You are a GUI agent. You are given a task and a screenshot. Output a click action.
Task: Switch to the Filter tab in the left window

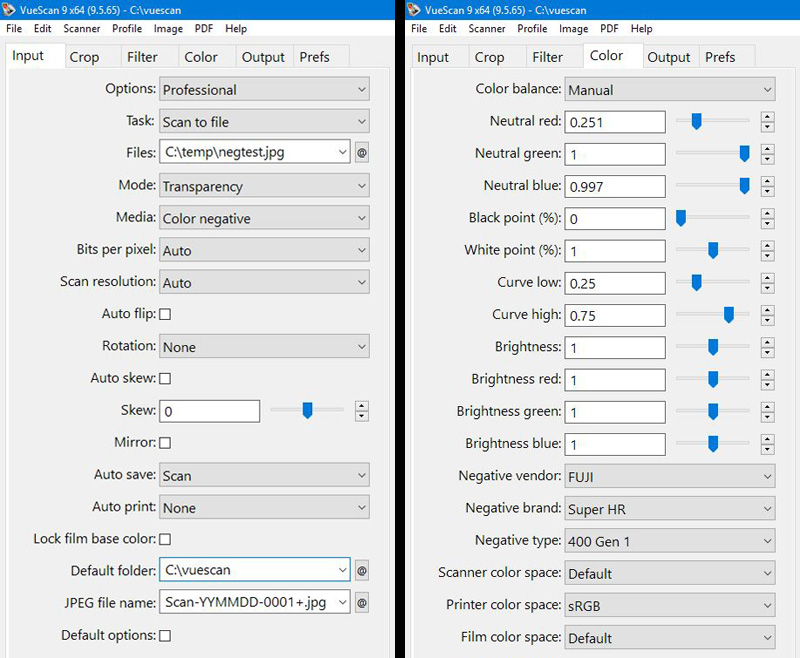click(x=142, y=57)
